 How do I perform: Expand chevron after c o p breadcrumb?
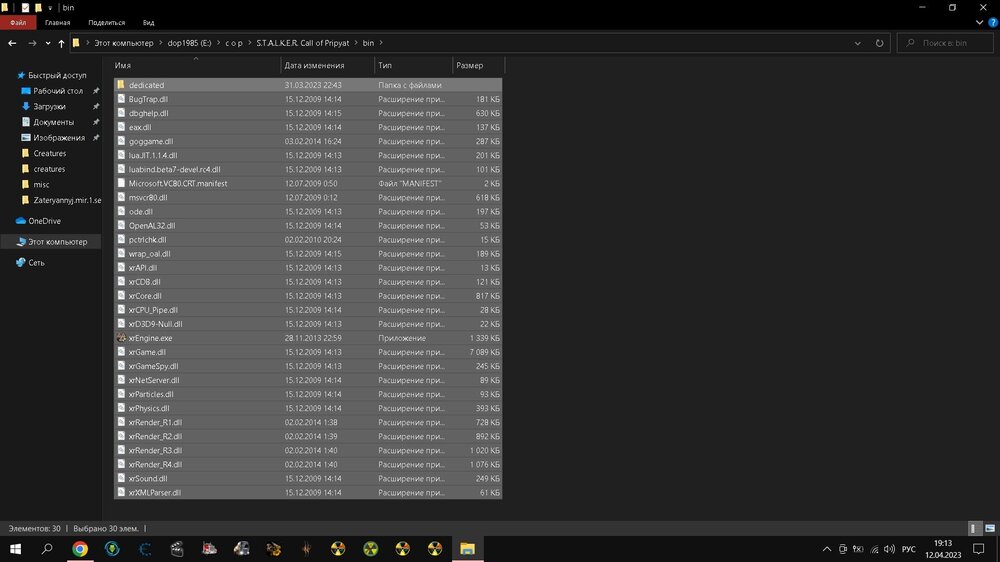click(x=249, y=43)
